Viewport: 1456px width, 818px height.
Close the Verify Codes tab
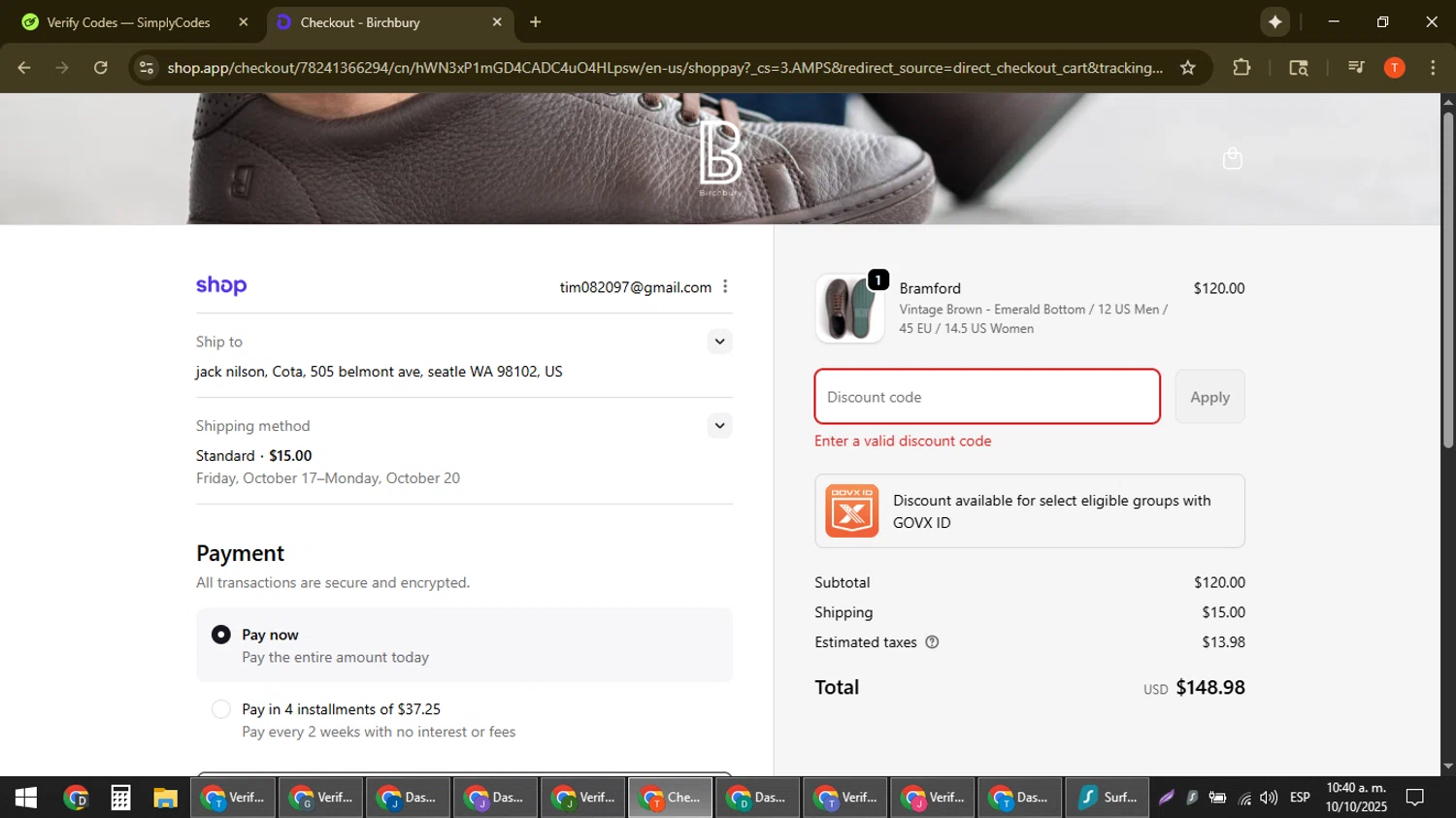tap(244, 21)
